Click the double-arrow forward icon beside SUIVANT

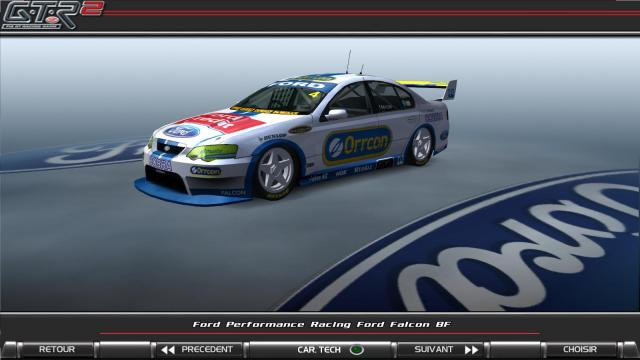[x=471, y=350]
